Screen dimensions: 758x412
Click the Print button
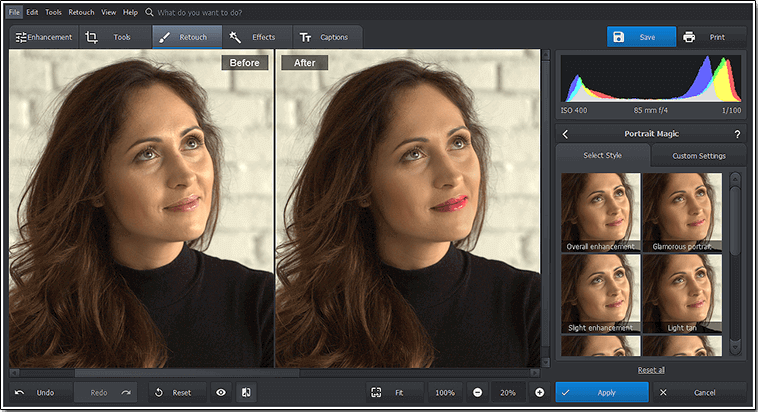pyautogui.click(x=712, y=37)
